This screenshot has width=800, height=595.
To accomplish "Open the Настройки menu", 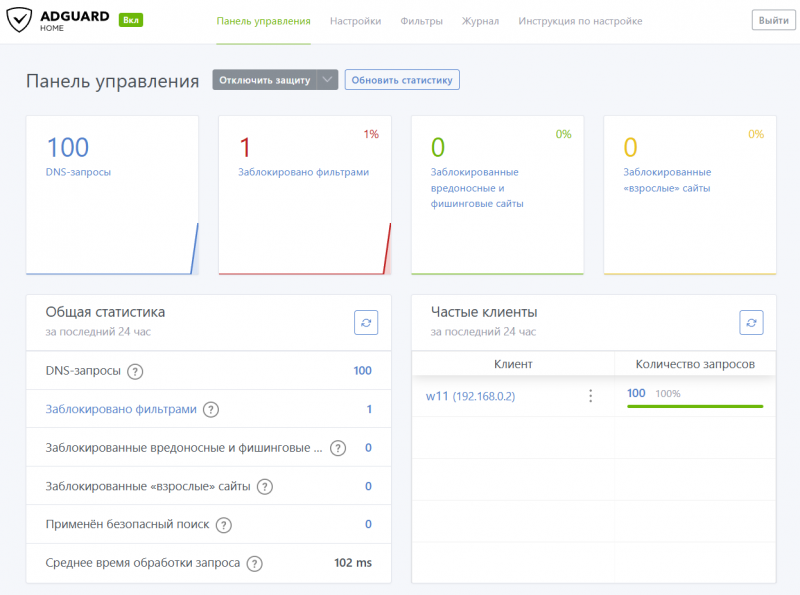I will pyautogui.click(x=355, y=21).
